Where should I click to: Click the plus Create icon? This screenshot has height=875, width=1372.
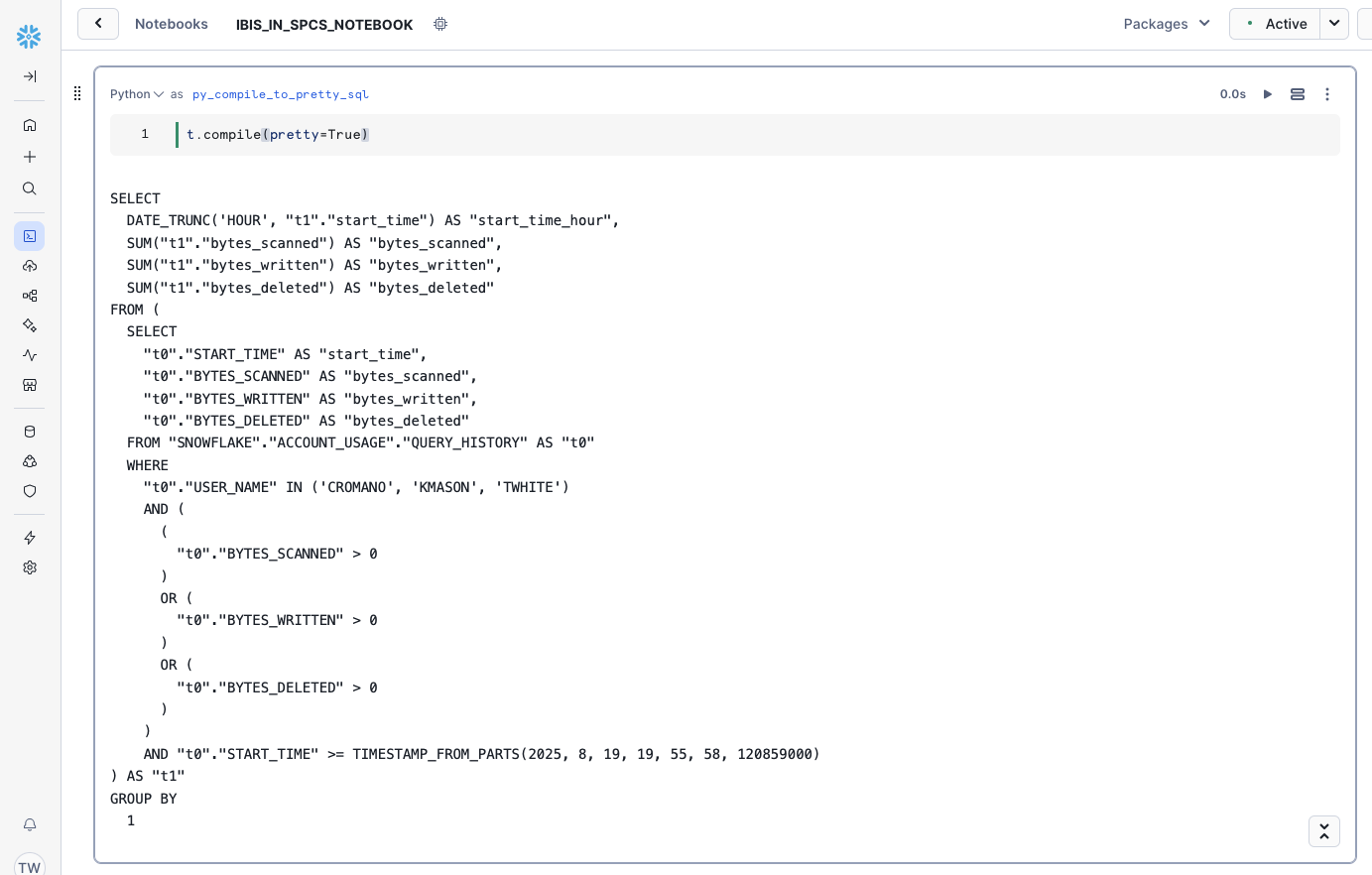point(30,157)
